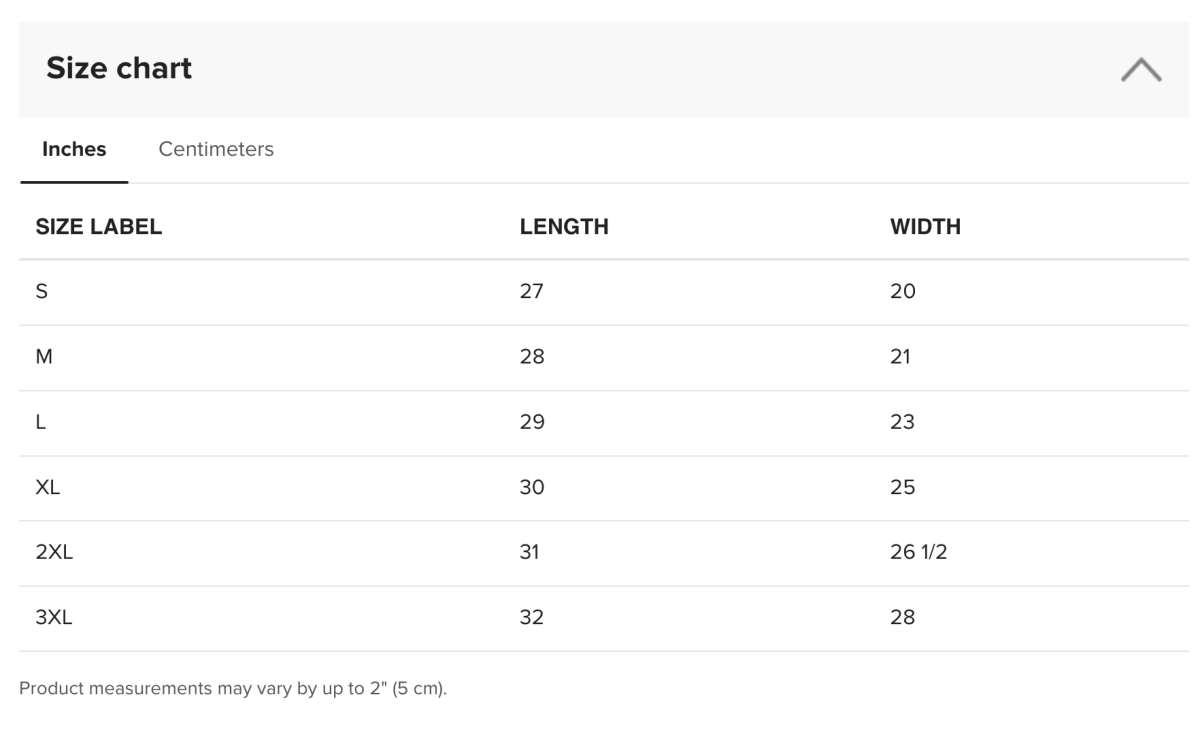Click the width value 26 1/2

click(x=919, y=552)
